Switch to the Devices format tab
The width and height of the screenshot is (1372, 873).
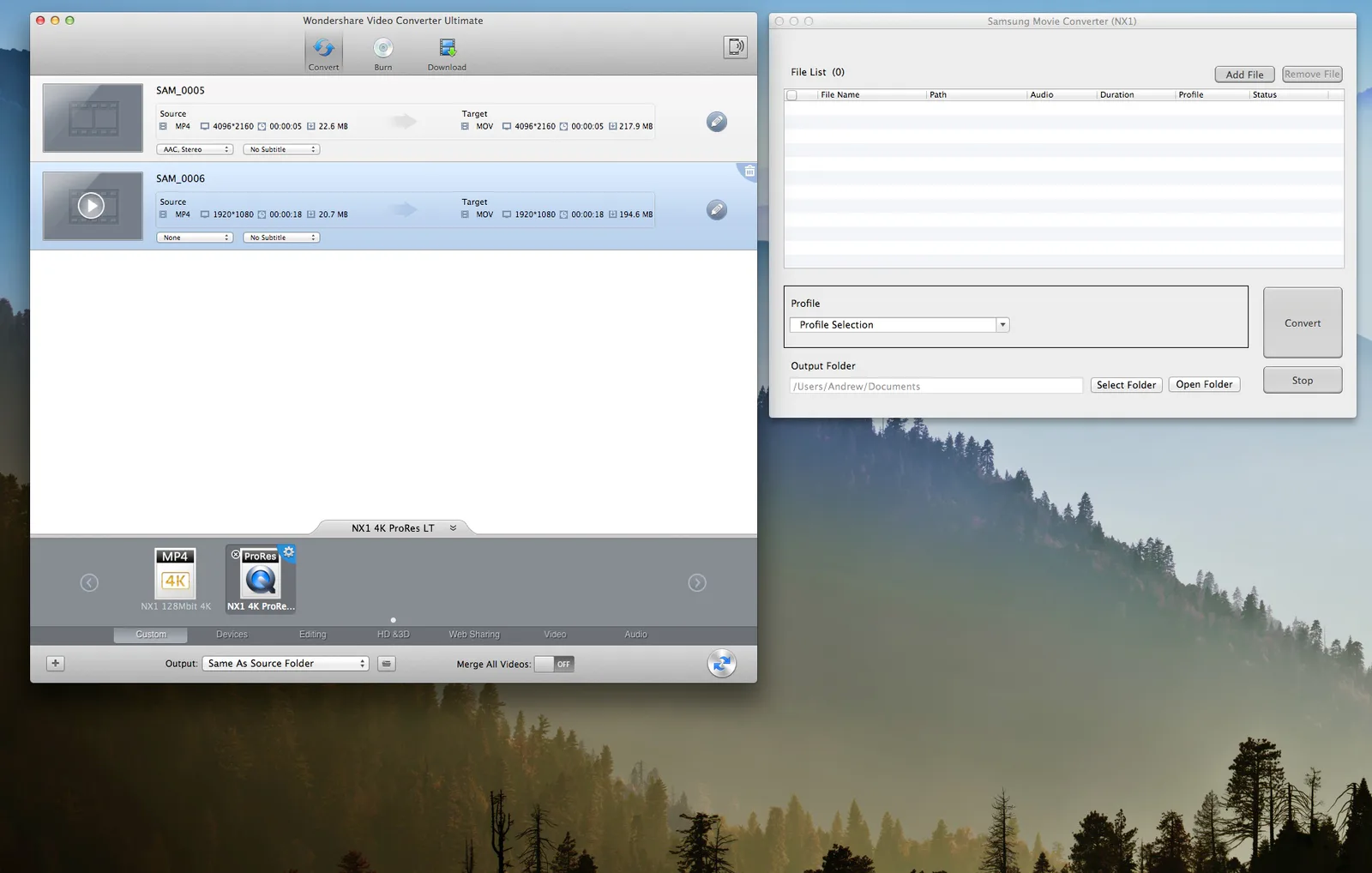point(232,635)
